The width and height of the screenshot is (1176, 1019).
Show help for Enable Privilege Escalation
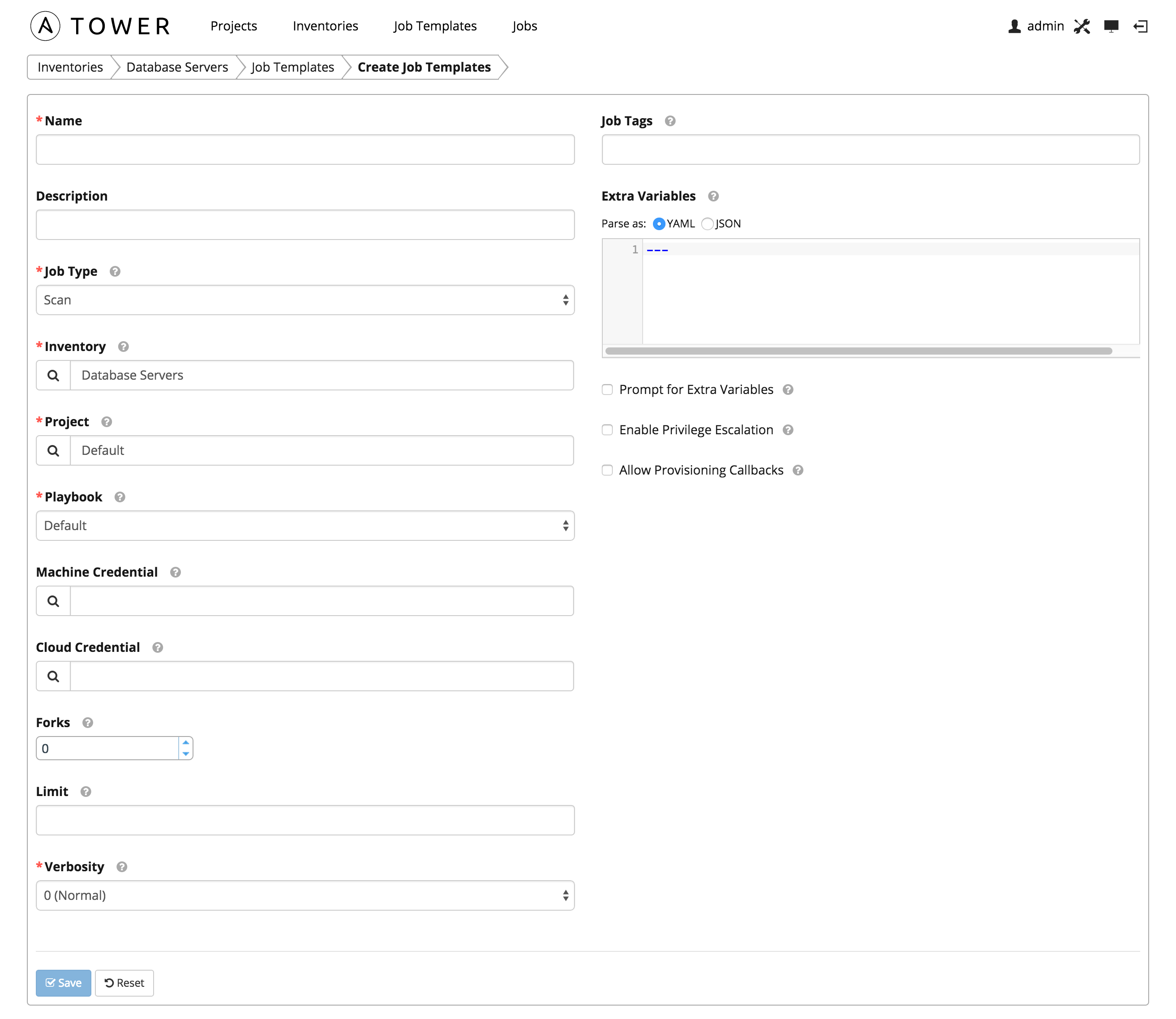788,430
